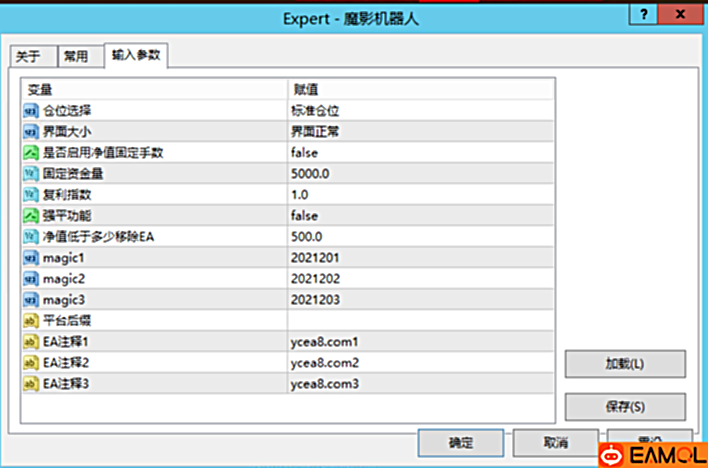Click the boolean icon beside 是否启用净值固定手数

30,153
